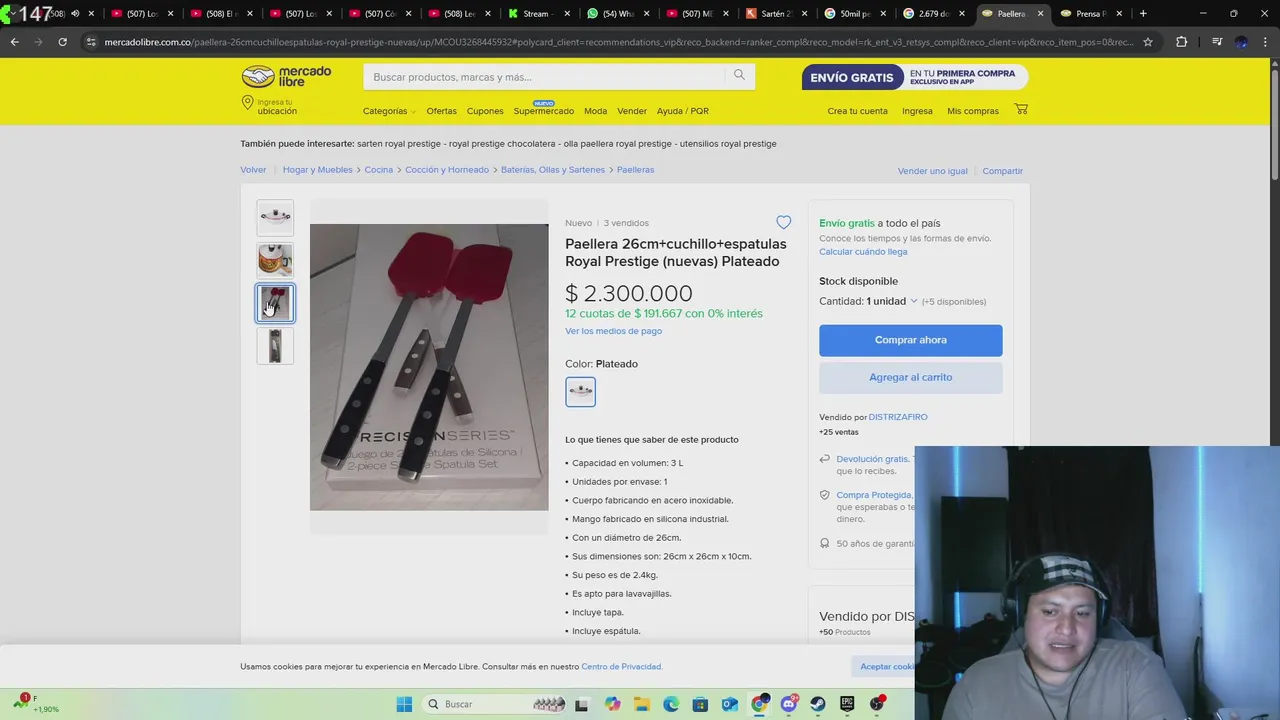
Task: Add product to favorites with heart icon
Action: coord(783,222)
